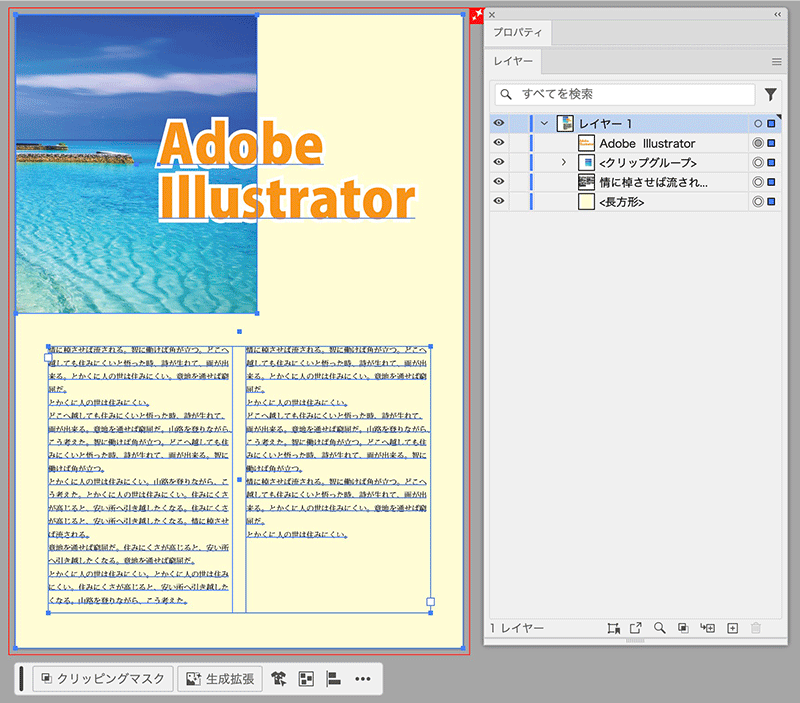Click the text object layer thumbnail
The width and height of the screenshot is (800, 703).
(x=586, y=182)
